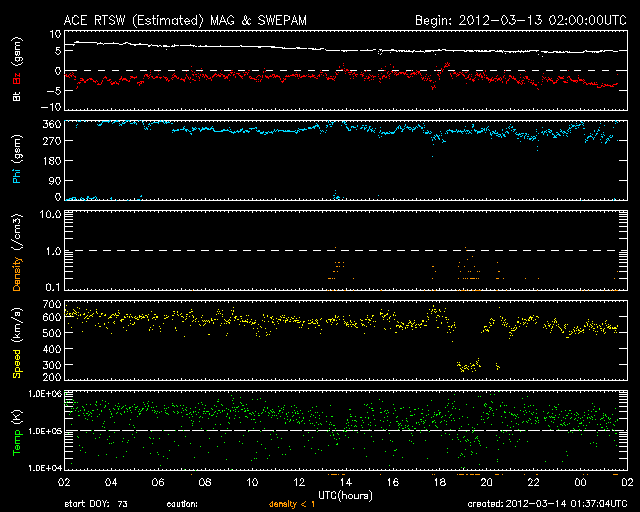Select the green Temp (K) axis label
Screen dimensions: 640x512
pyautogui.click(x=17, y=430)
